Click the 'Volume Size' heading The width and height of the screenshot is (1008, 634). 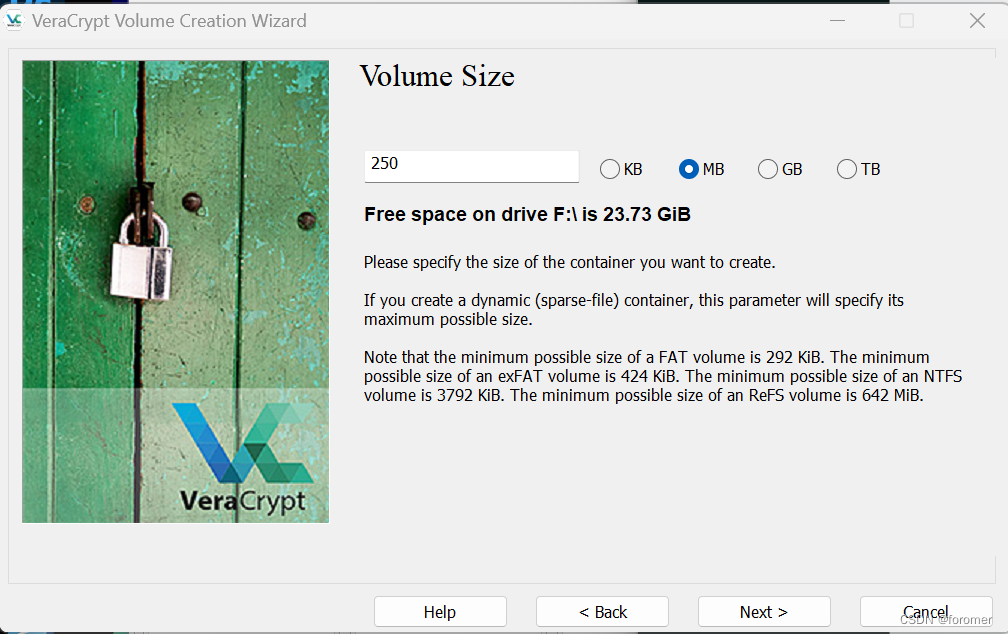tap(437, 76)
